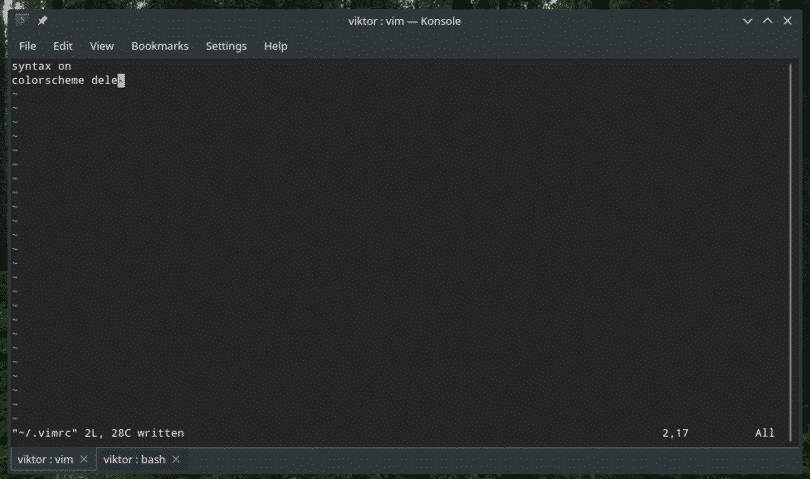
Task: Close the Konsole window
Action: tap(788, 20)
